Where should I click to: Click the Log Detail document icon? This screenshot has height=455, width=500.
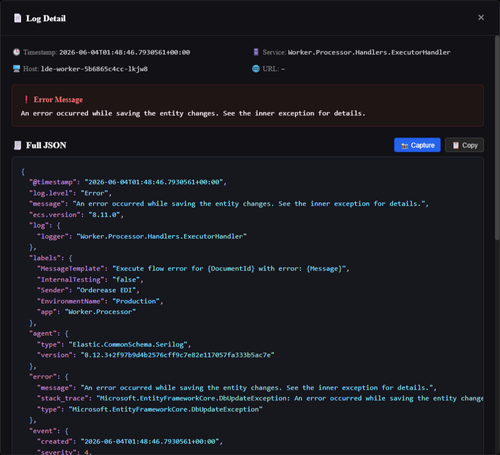coord(17,18)
